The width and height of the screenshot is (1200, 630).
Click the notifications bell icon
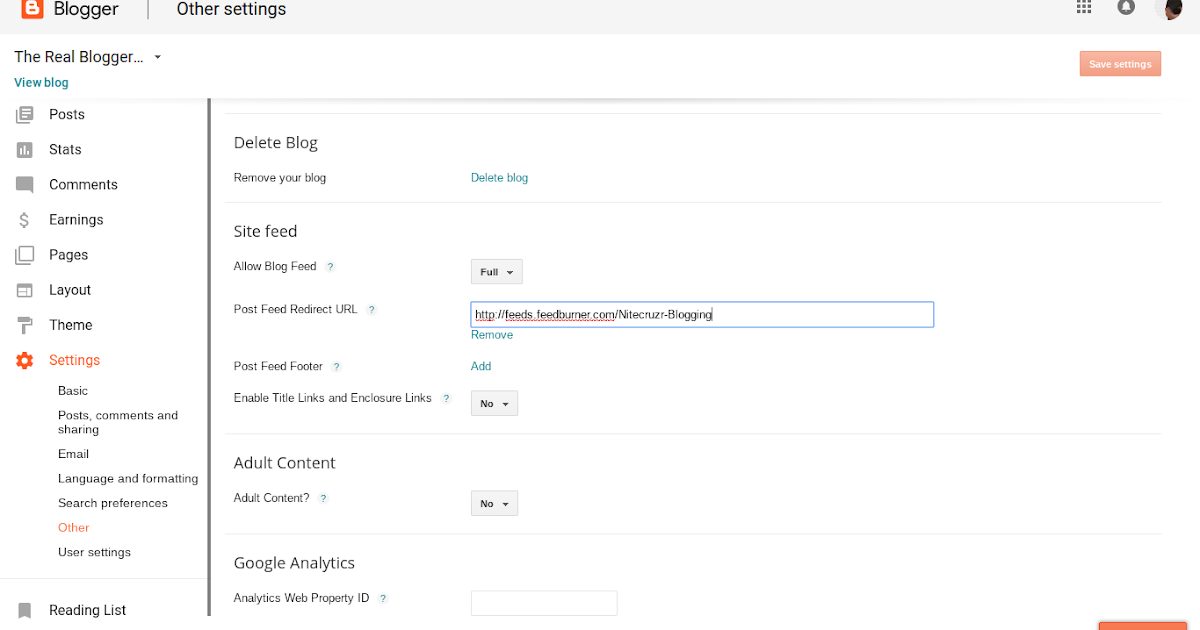click(1126, 8)
